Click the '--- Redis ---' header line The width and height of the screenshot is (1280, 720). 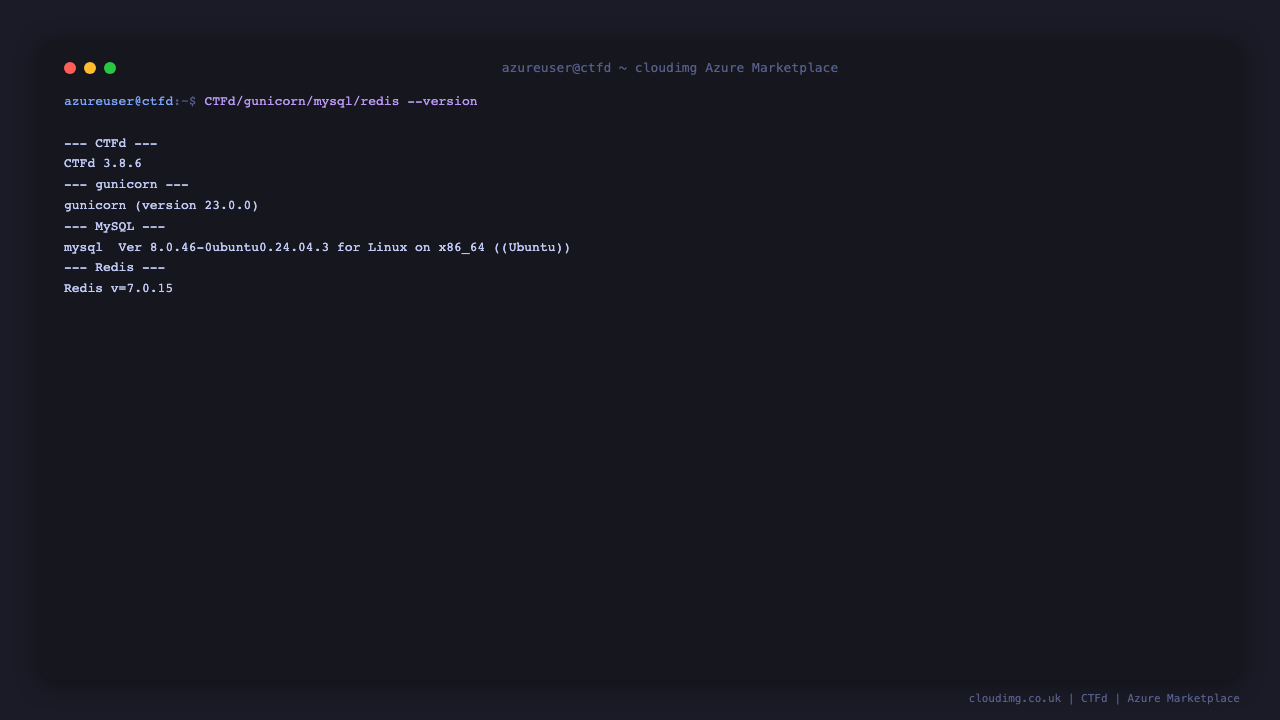click(115, 268)
